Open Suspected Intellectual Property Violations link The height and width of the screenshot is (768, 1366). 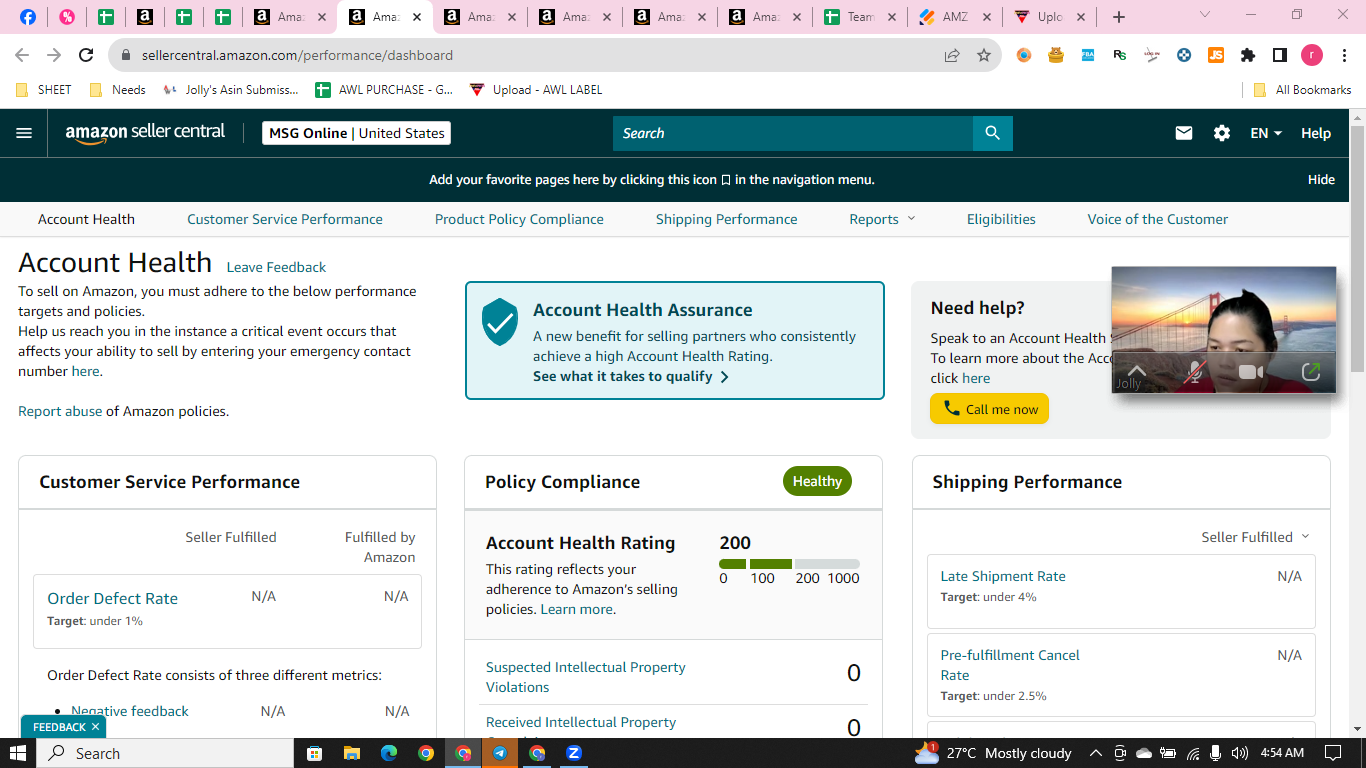[586, 677]
